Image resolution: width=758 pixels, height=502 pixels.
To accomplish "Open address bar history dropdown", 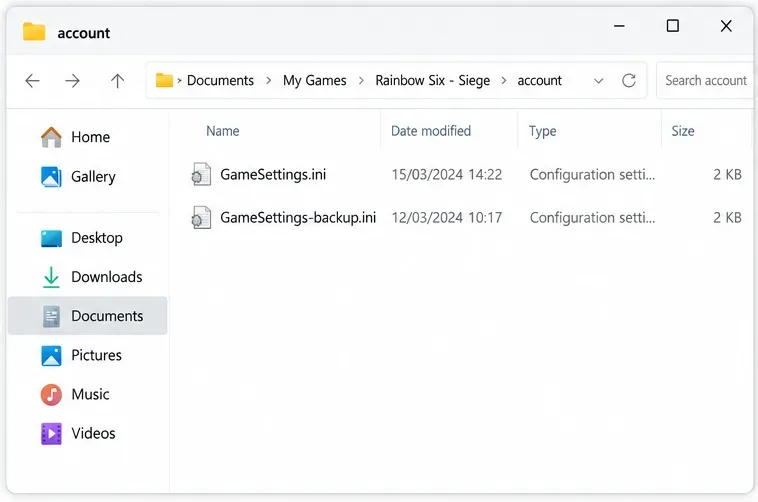I will coord(598,81).
